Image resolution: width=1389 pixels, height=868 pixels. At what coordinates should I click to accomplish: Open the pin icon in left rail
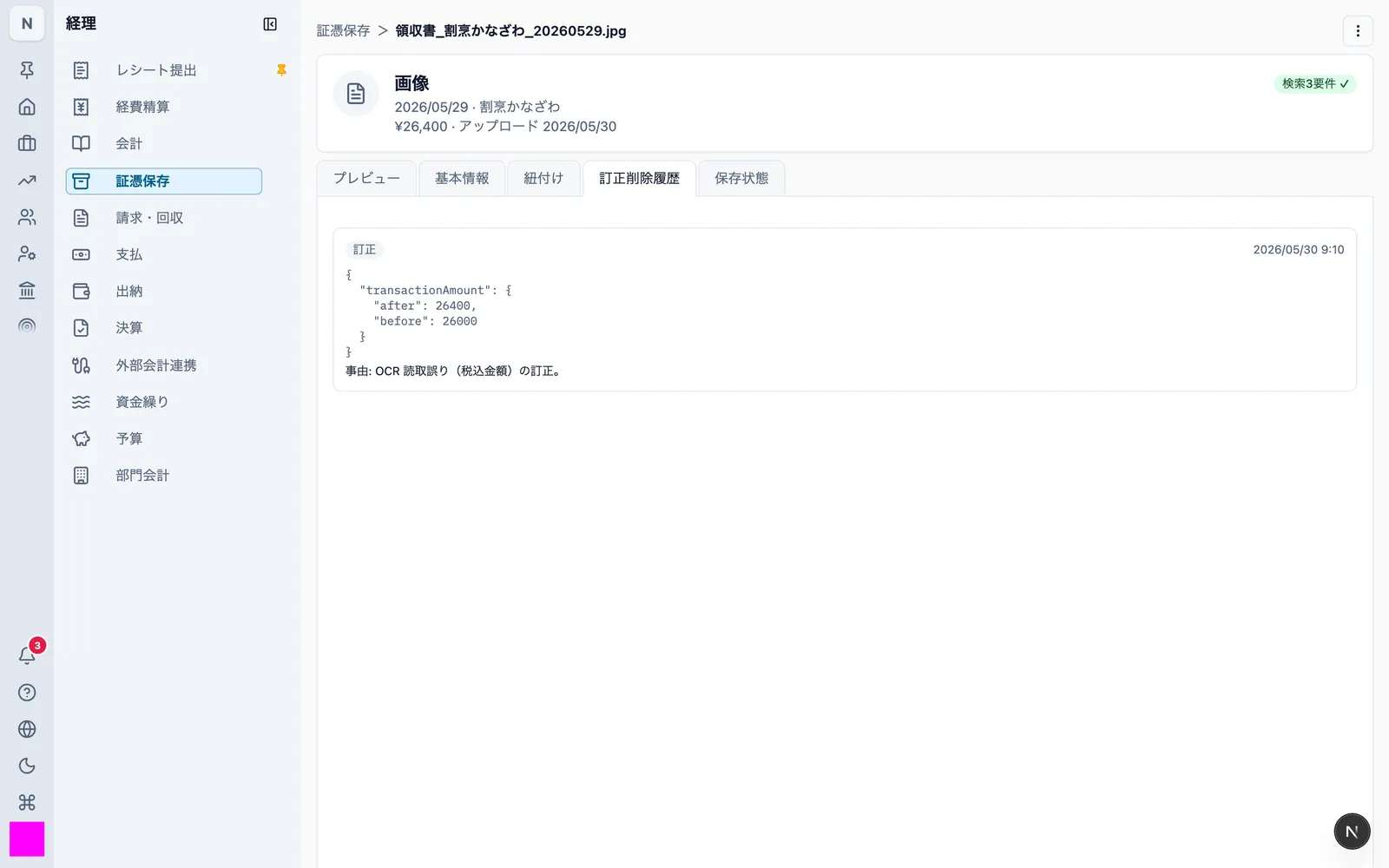(x=27, y=70)
